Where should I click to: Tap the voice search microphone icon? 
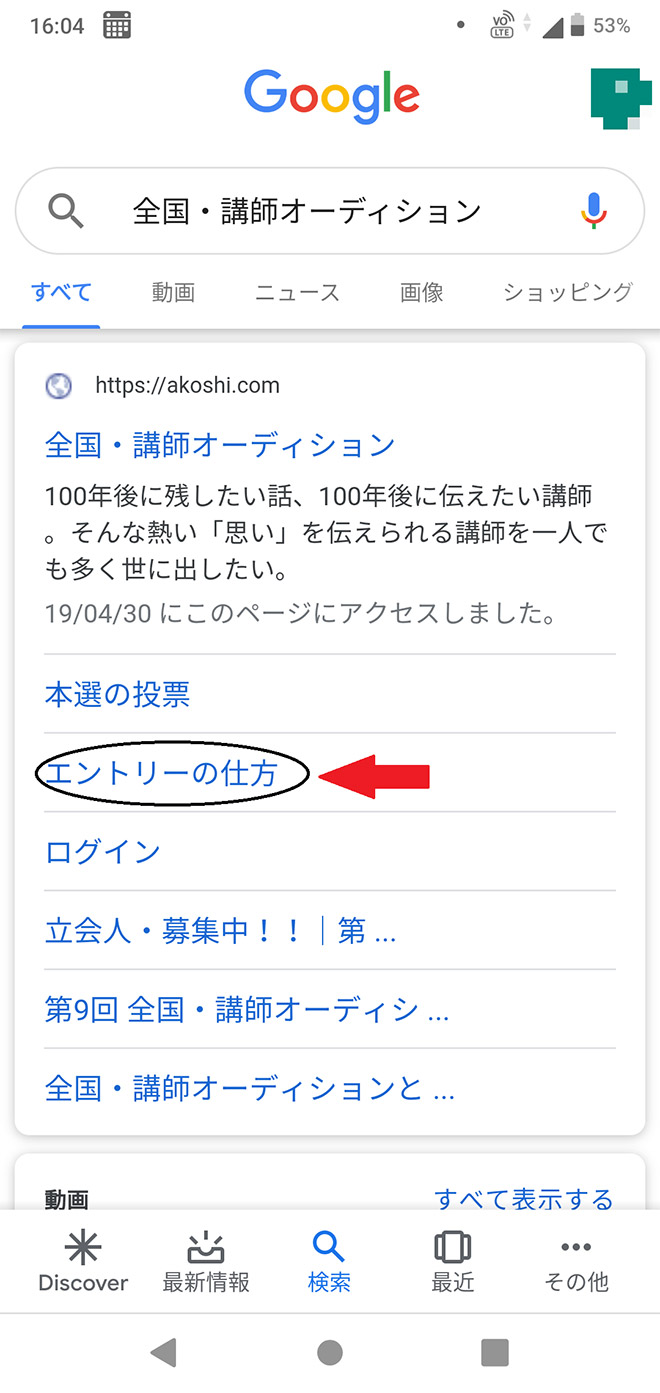pos(594,211)
